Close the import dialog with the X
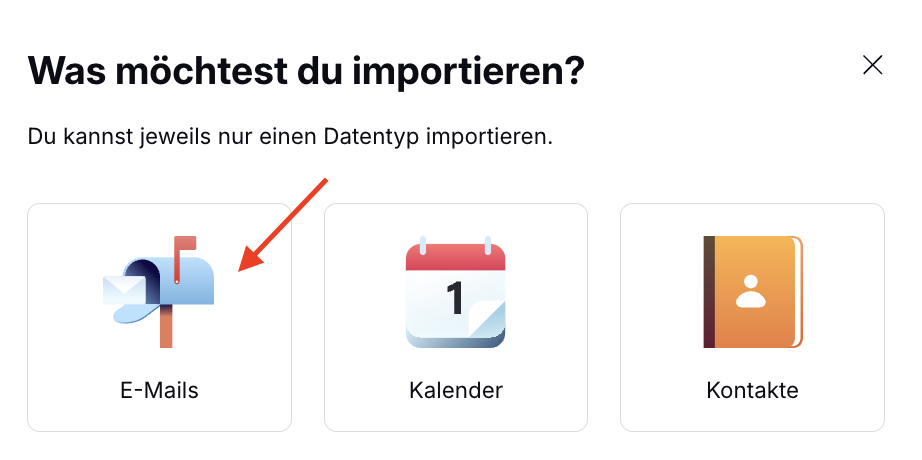The height and width of the screenshot is (460, 922). (872, 66)
